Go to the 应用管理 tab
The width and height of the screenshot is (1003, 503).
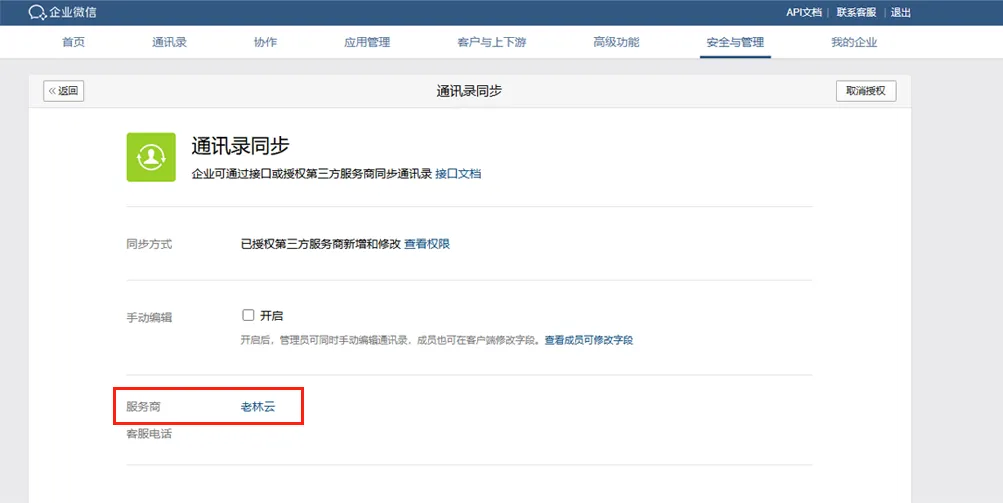[367, 42]
